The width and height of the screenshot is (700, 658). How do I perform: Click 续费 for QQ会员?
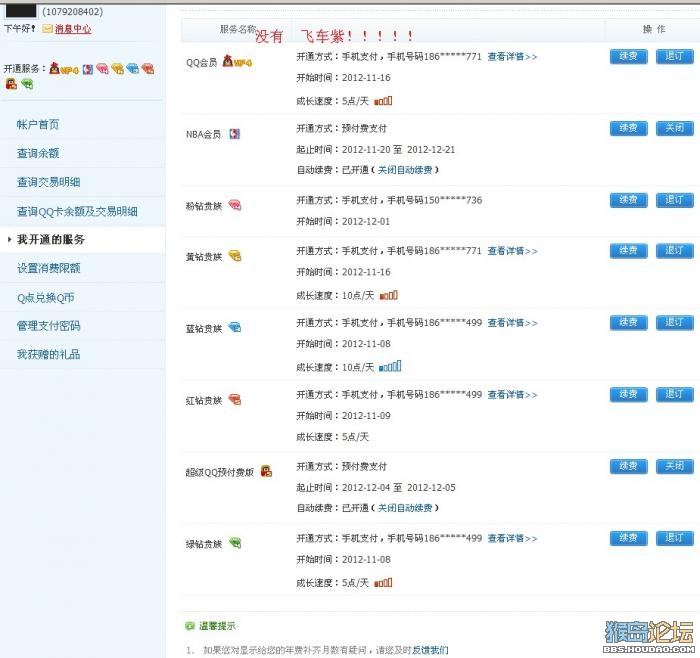(x=629, y=56)
